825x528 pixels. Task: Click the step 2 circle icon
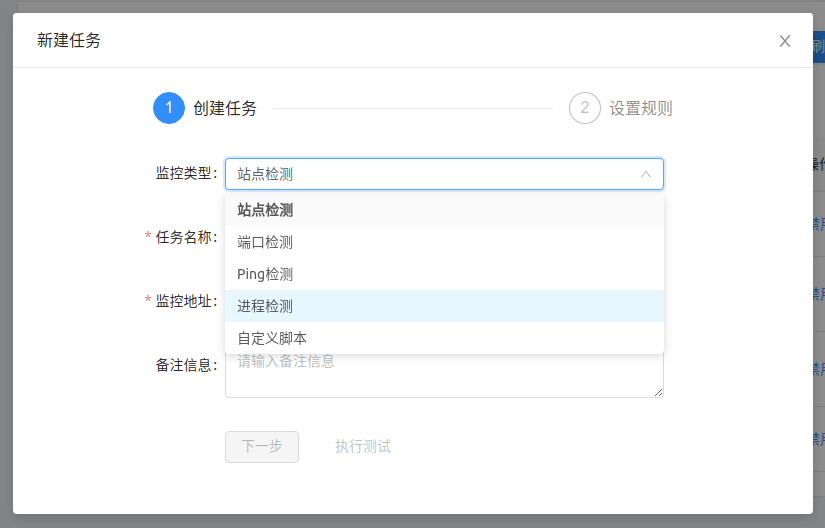(x=585, y=108)
